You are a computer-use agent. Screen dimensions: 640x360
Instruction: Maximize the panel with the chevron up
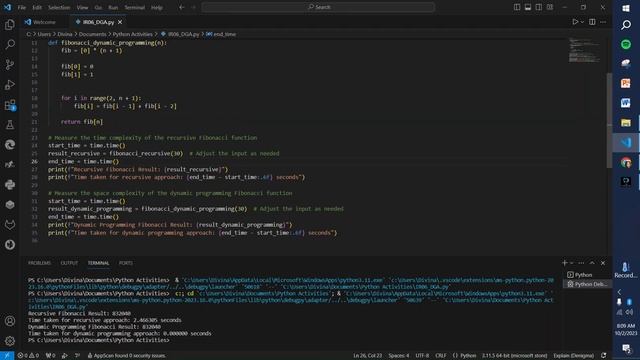click(x=592, y=263)
